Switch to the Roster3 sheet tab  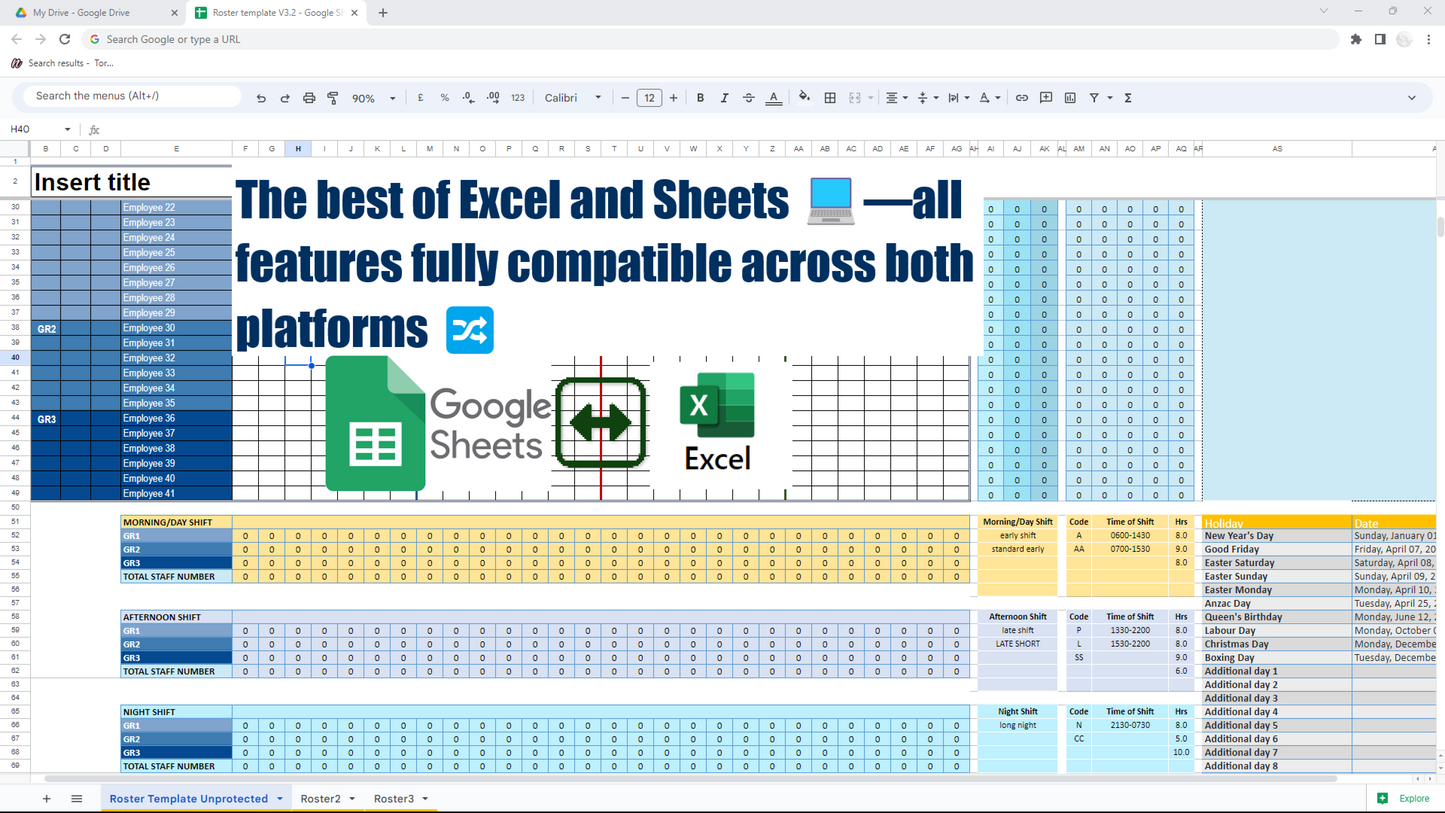click(x=393, y=799)
